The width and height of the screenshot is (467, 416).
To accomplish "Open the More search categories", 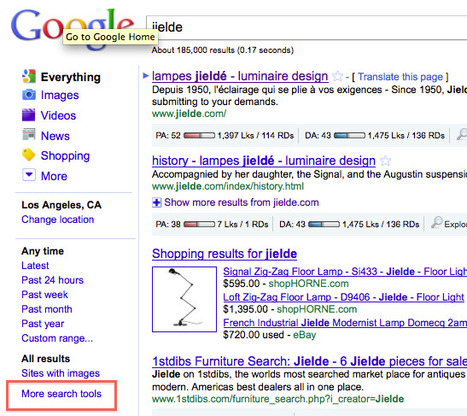I will (x=54, y=176).
